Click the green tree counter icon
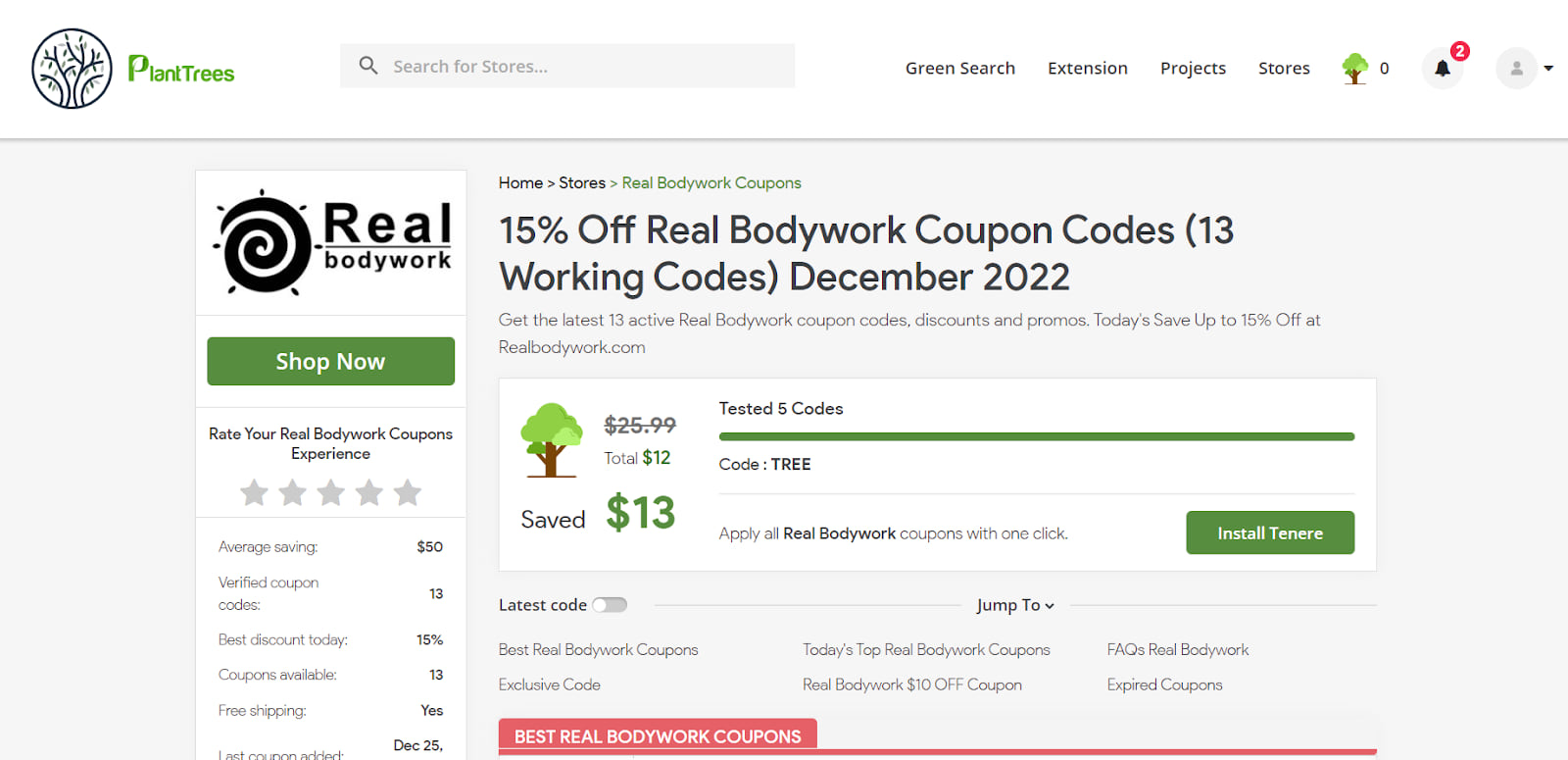The height and width of the screenshot is (760, 1568). (1355, 69)
